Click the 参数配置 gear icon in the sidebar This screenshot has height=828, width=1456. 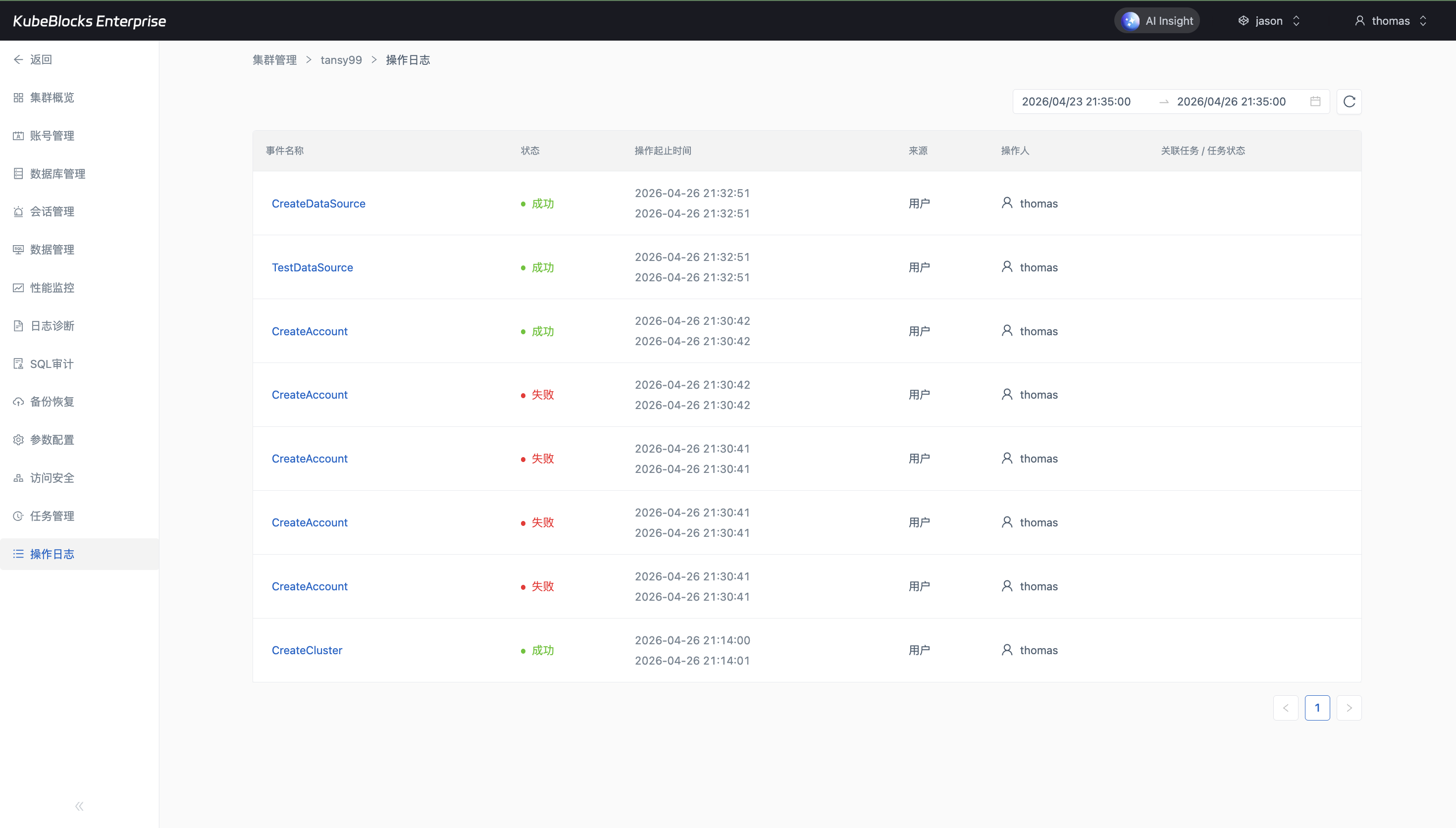(x=18, y=440)
